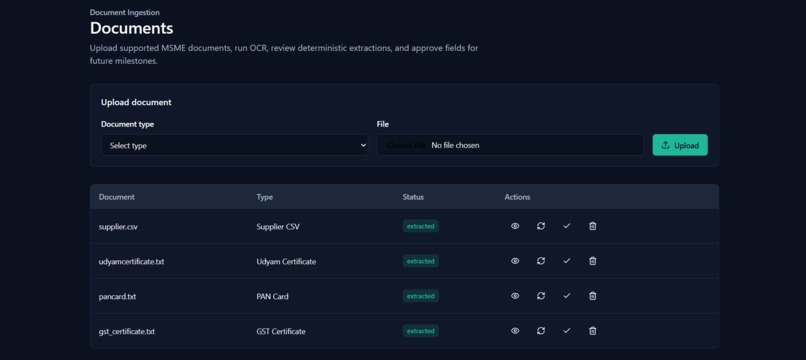Select the gst_certificate.txt file name

pos(126,331)
